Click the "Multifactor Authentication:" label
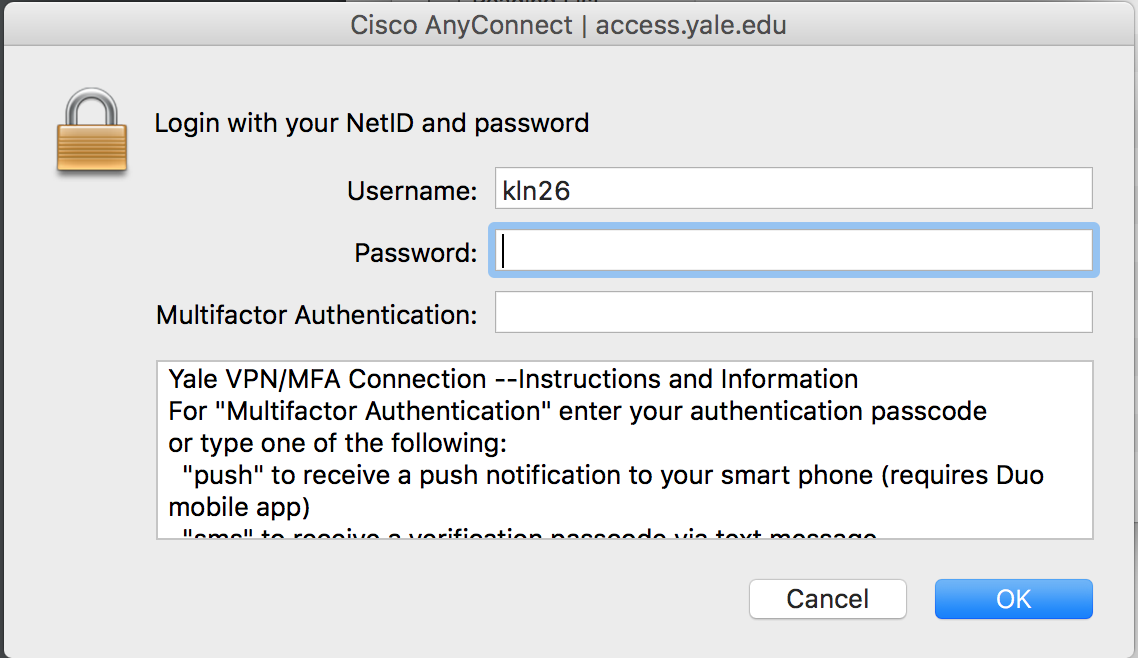 [316, 315]
